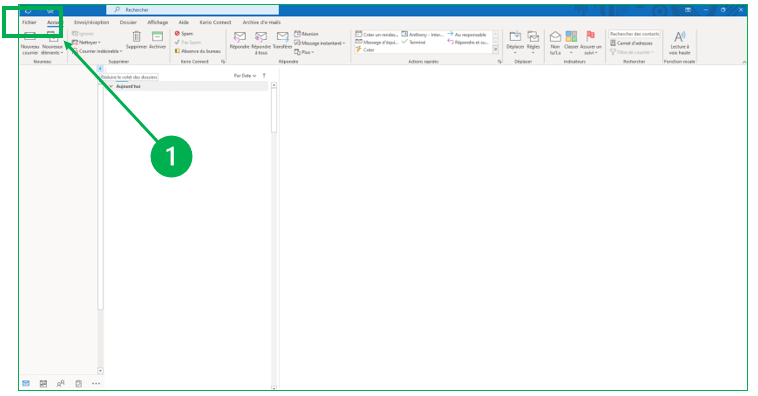This screenshot has height=396, width=758.
Task: Open the Fichier menu tab
Action: coord(29,22)
